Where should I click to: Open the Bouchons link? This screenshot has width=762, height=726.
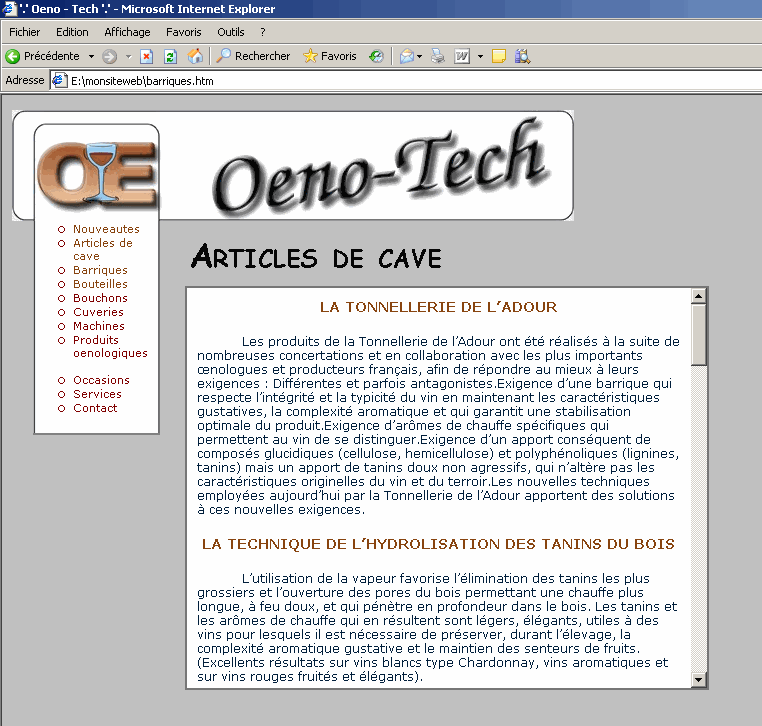coord(100,298)
